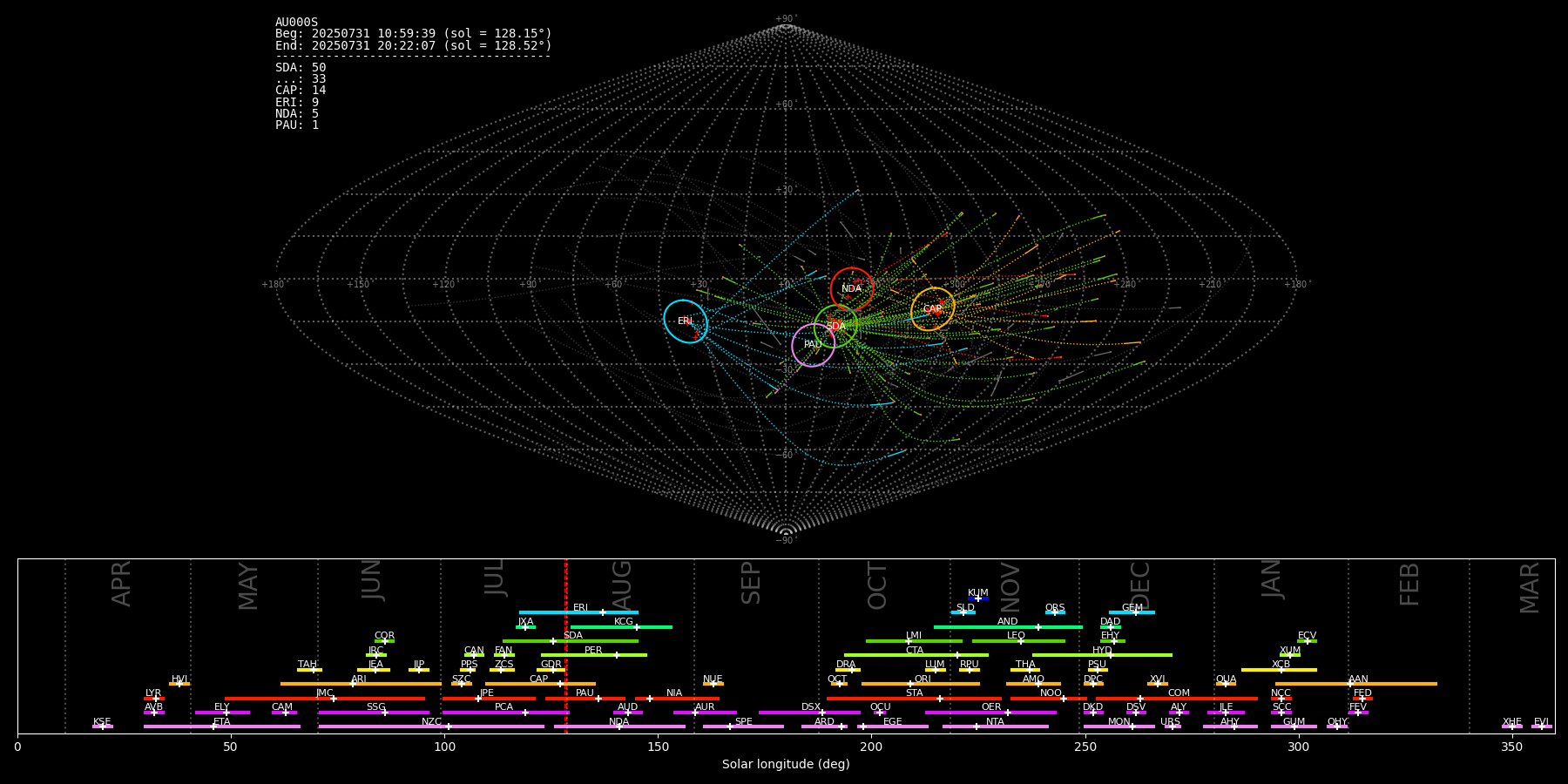Select the SDA green radiant circle on map
Screen dimensions: 1568x784
836,326
